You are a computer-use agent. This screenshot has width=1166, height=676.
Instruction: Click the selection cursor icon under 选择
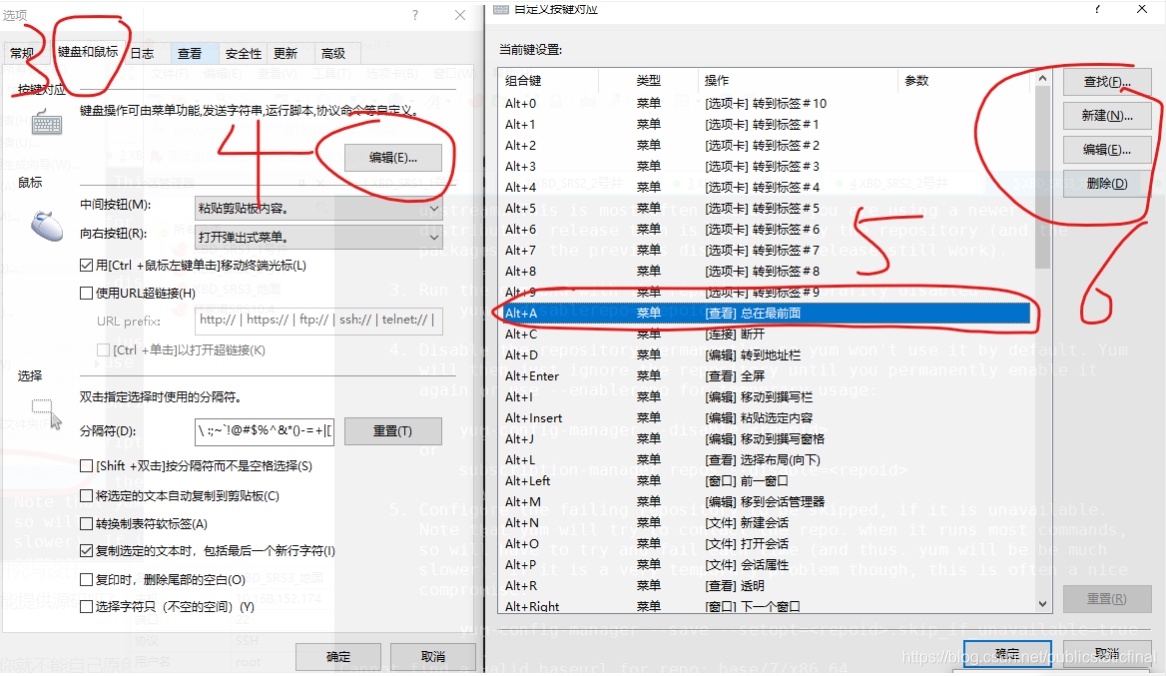click(42, 407)
